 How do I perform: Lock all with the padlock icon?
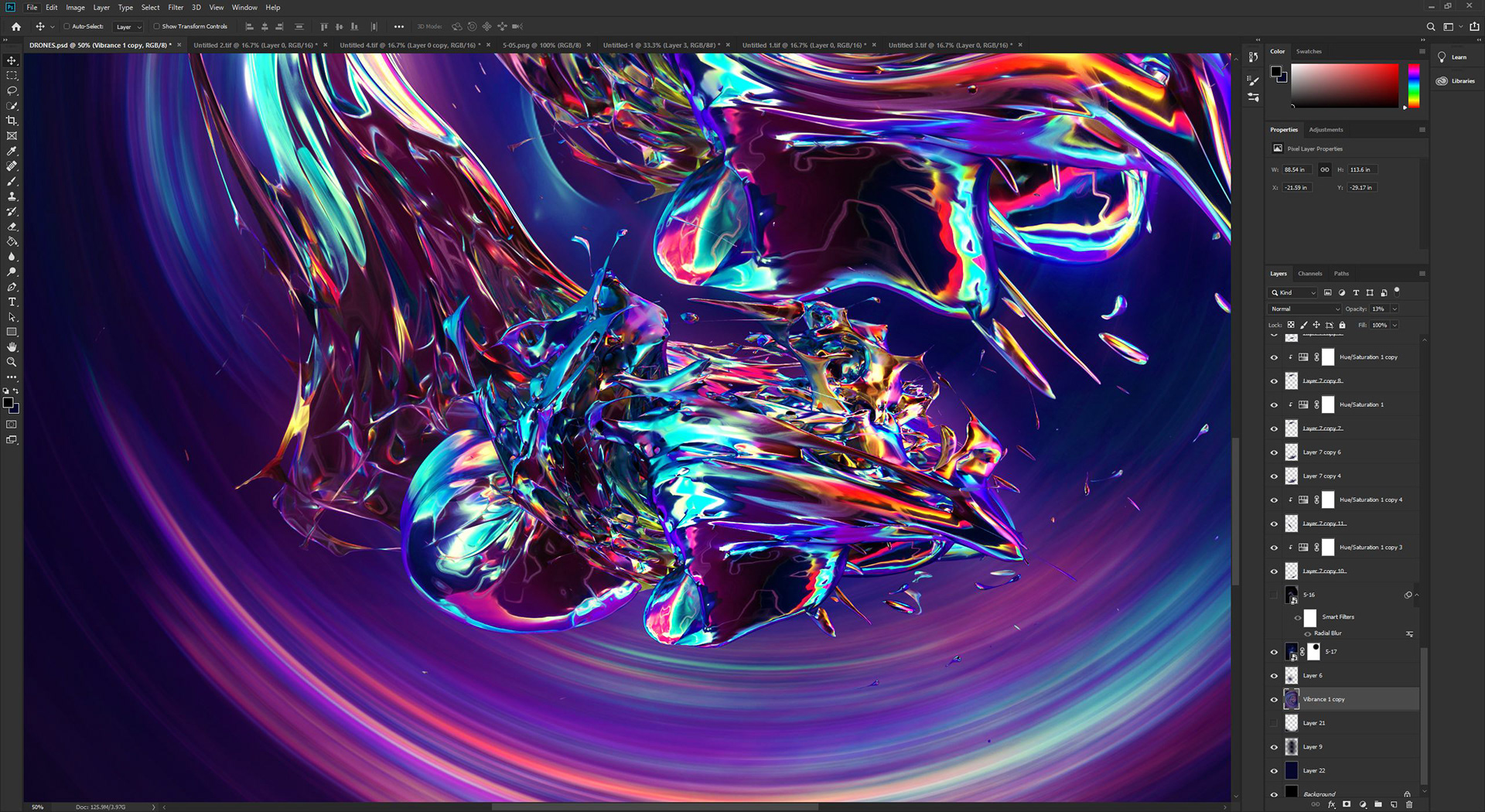click(x=1342, y=325)
